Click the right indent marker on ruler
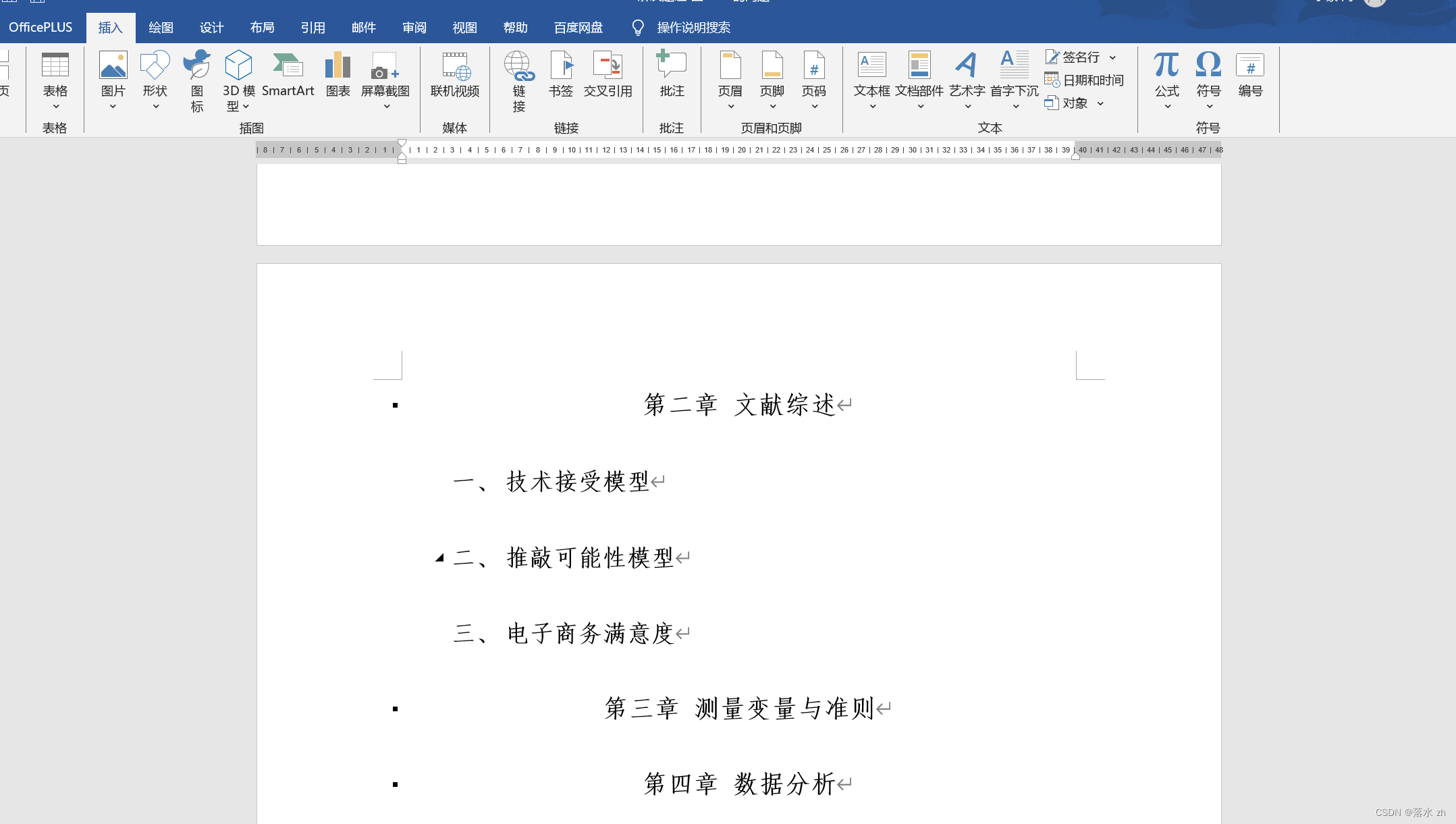The image size is (1456, 824). [1075, 157]
